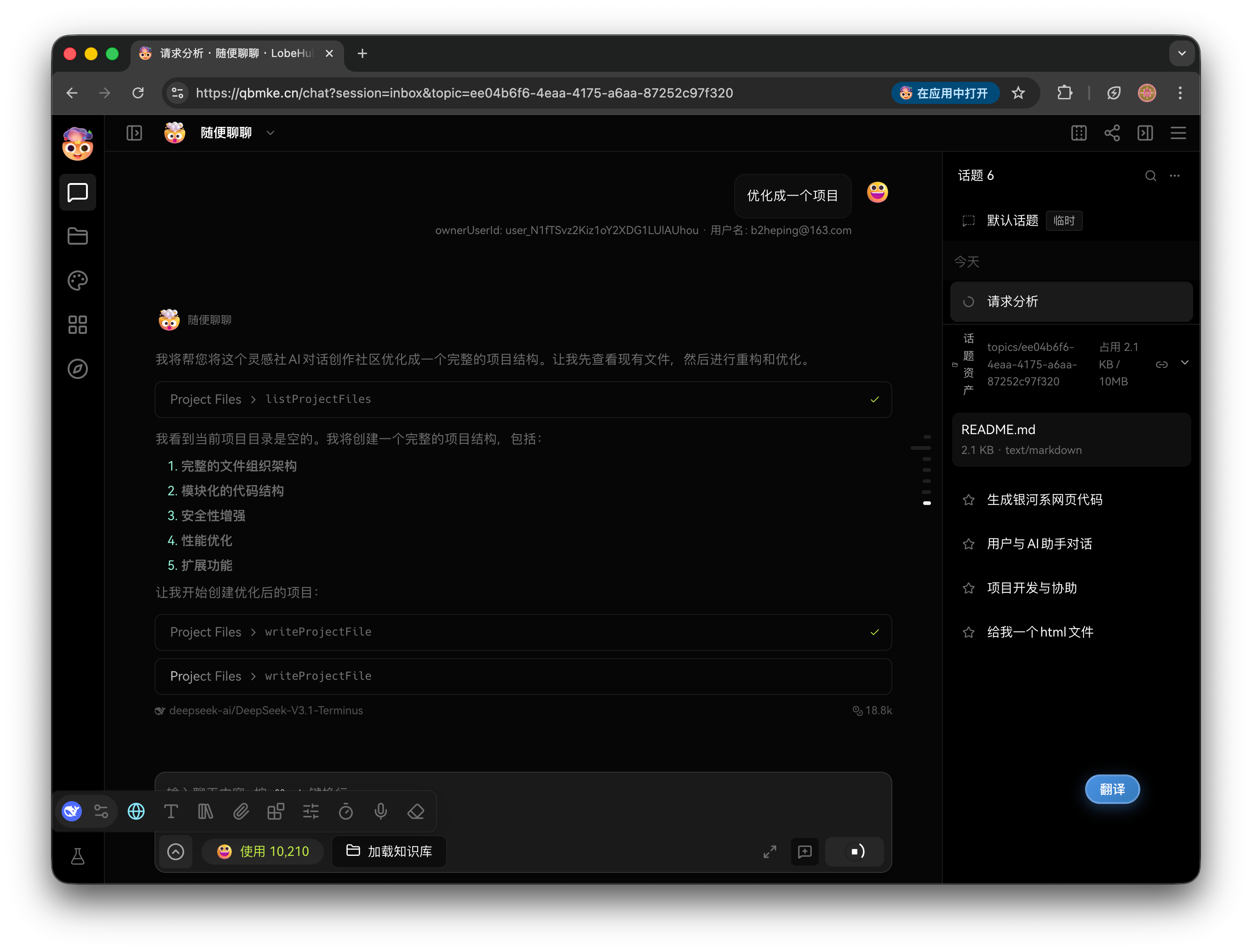
Task: Open plugins via the blocks icon
Action: tap(276, 811)
